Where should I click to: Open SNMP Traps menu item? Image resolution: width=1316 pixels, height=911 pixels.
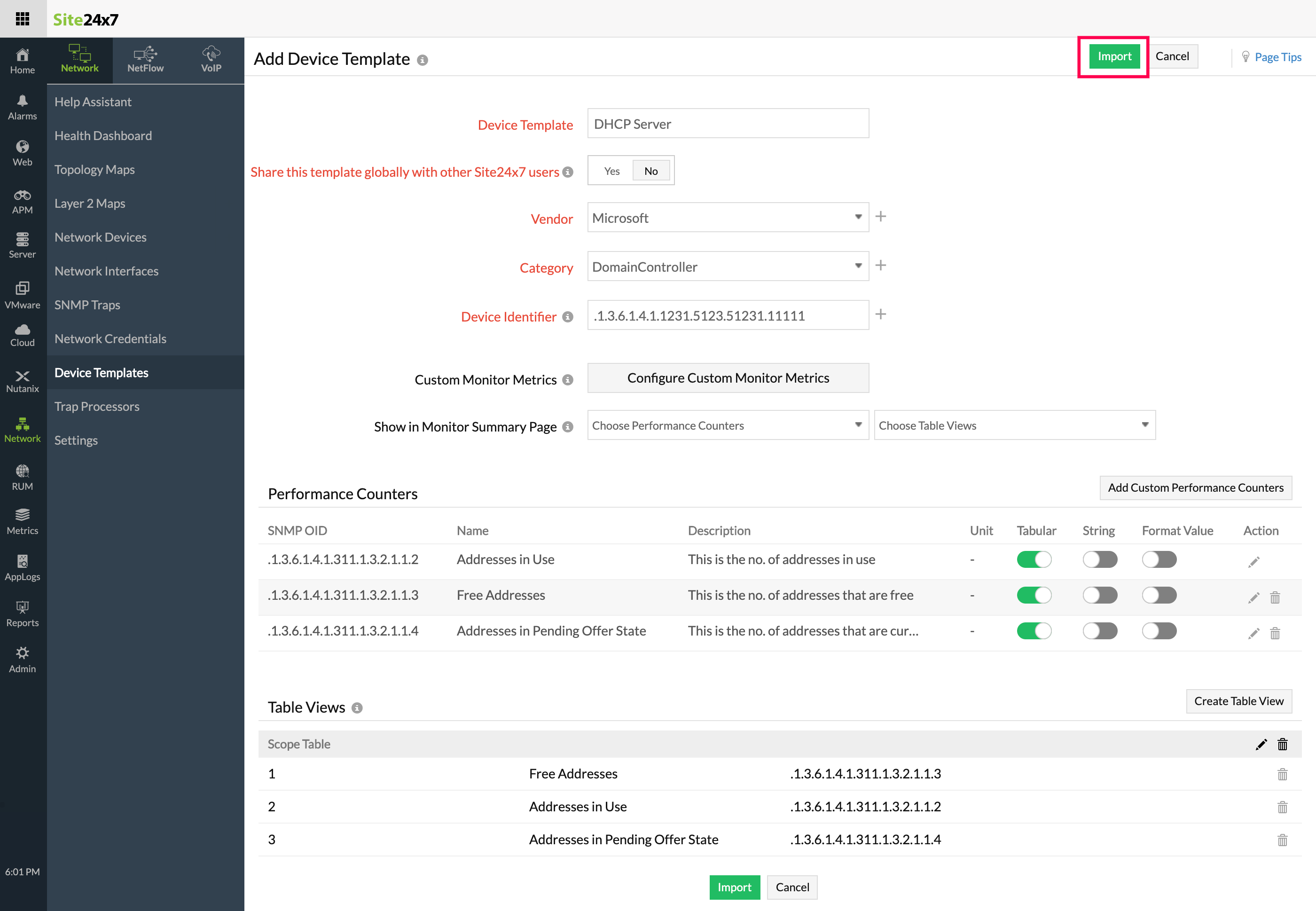(87, 305)
